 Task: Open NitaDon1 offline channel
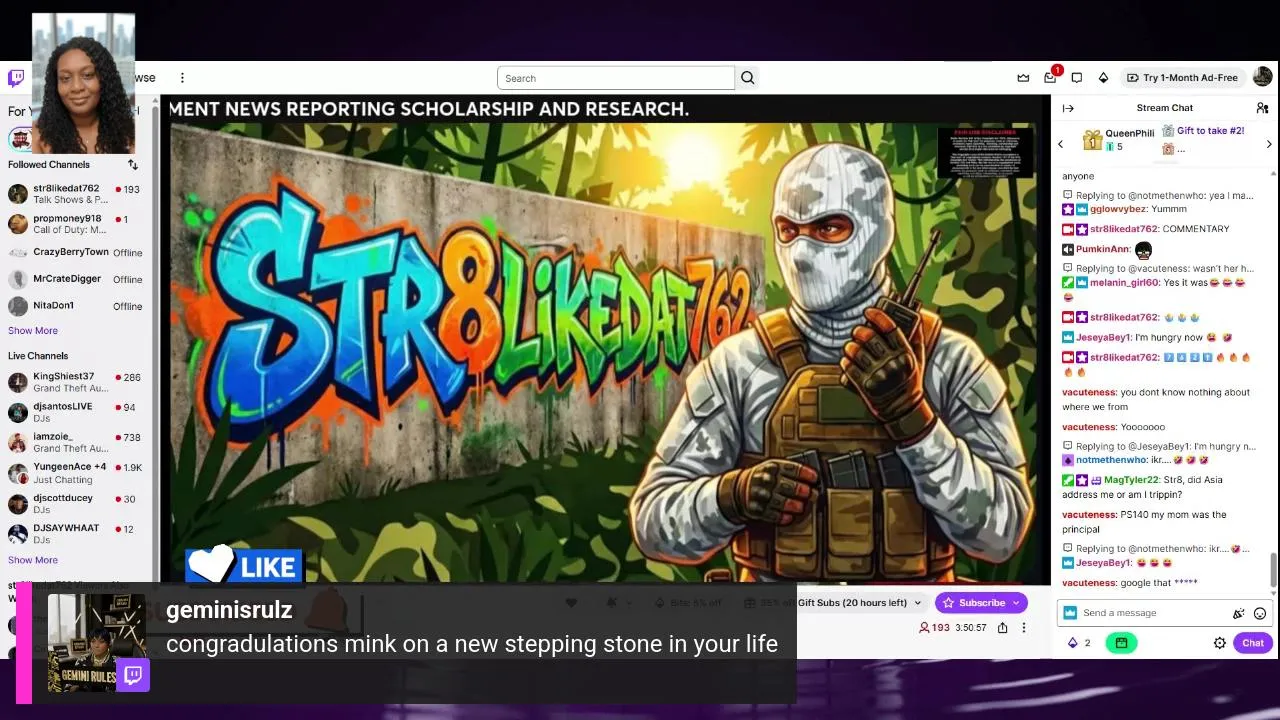point(75,306)
